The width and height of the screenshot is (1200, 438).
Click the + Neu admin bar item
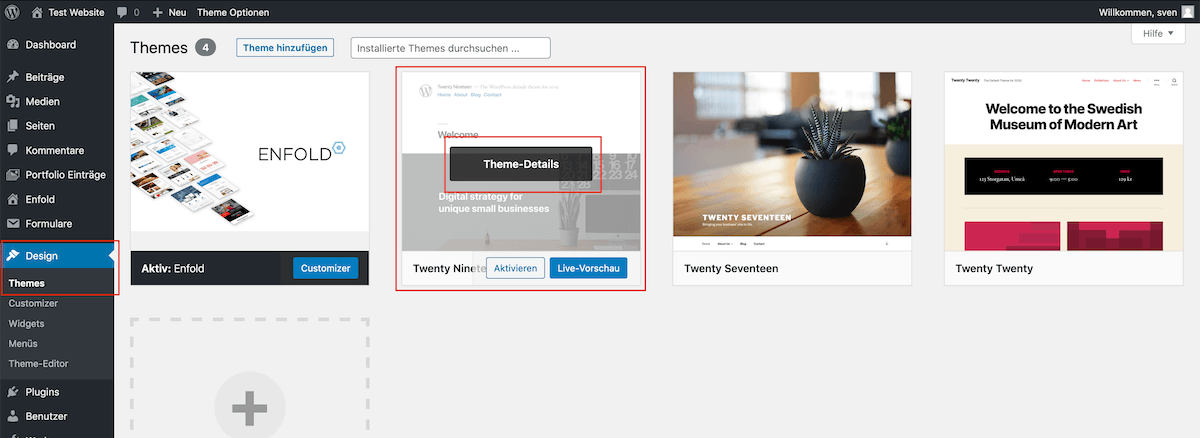click(170, 12)
